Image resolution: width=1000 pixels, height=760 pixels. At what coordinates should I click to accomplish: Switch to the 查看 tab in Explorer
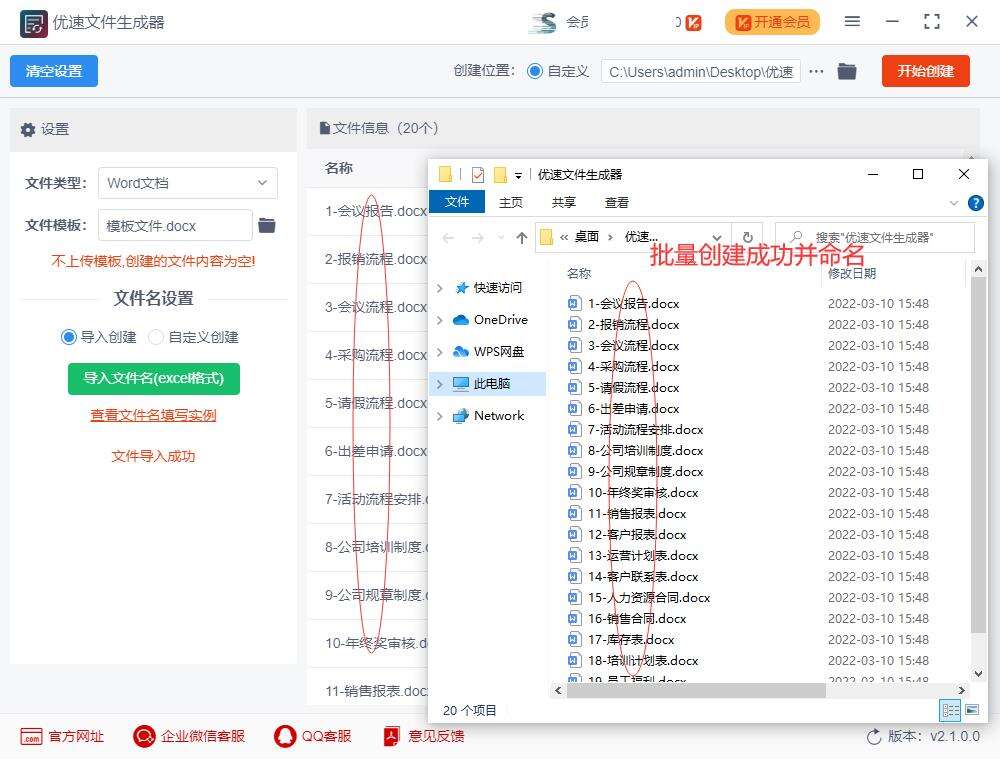coord(616,202)
